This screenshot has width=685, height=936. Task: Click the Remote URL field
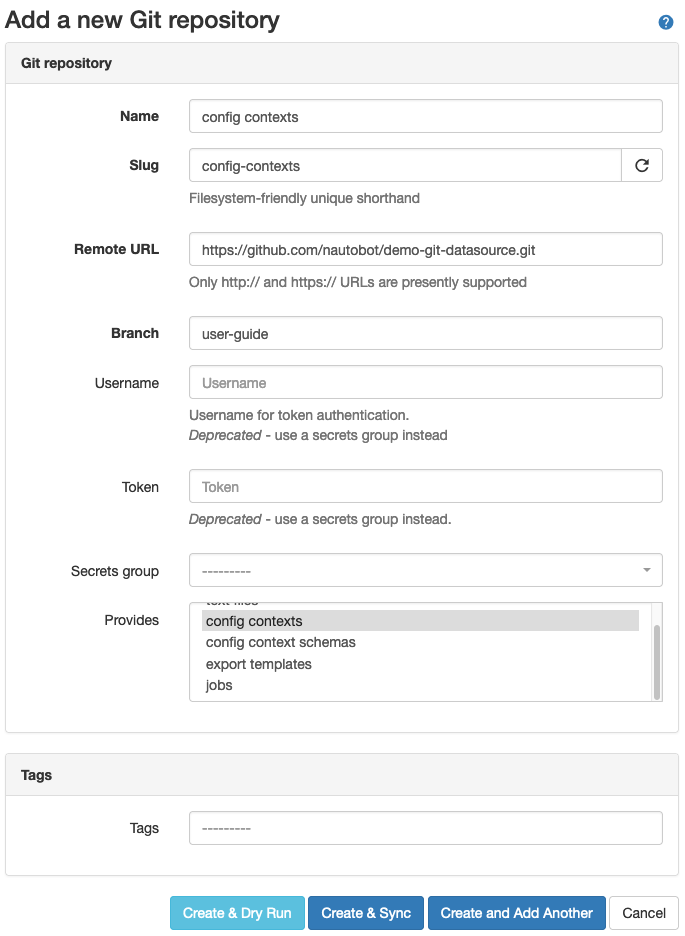coord(425,249)
